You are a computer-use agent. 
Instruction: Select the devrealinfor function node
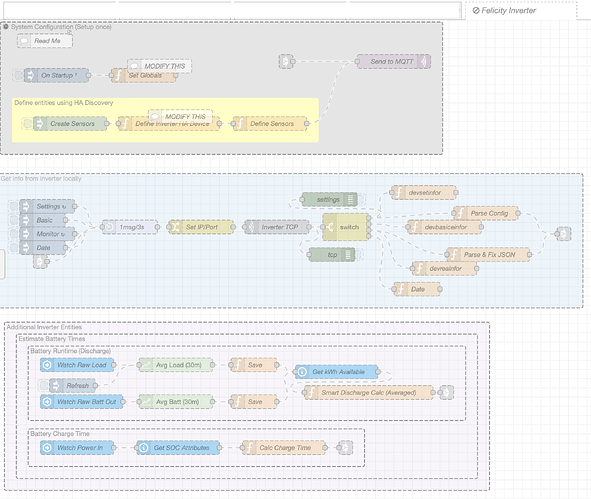point(444,269)
